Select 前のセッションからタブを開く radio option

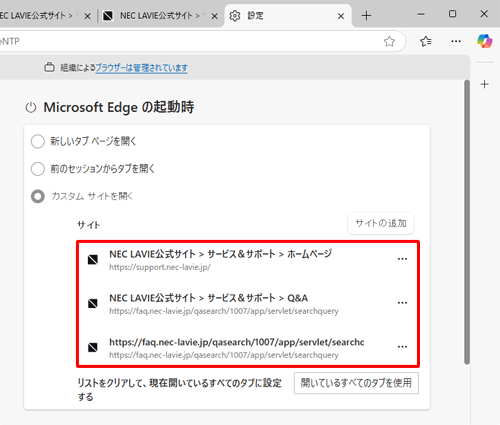(x=38, y=169)
